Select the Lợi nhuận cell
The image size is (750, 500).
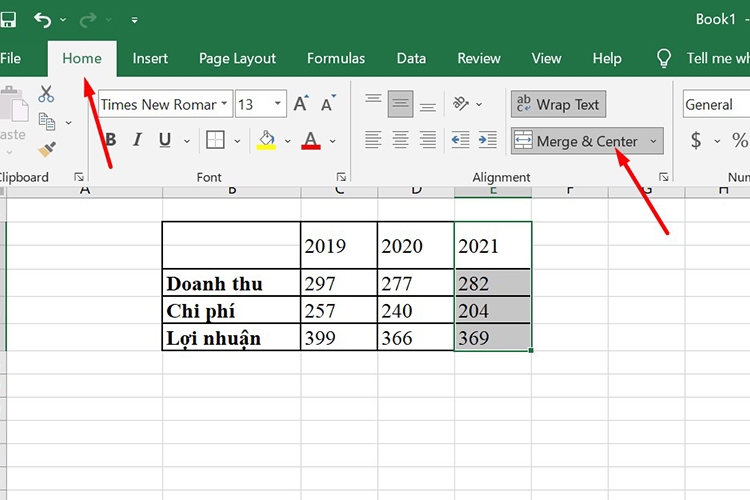(x=232, y=337)
